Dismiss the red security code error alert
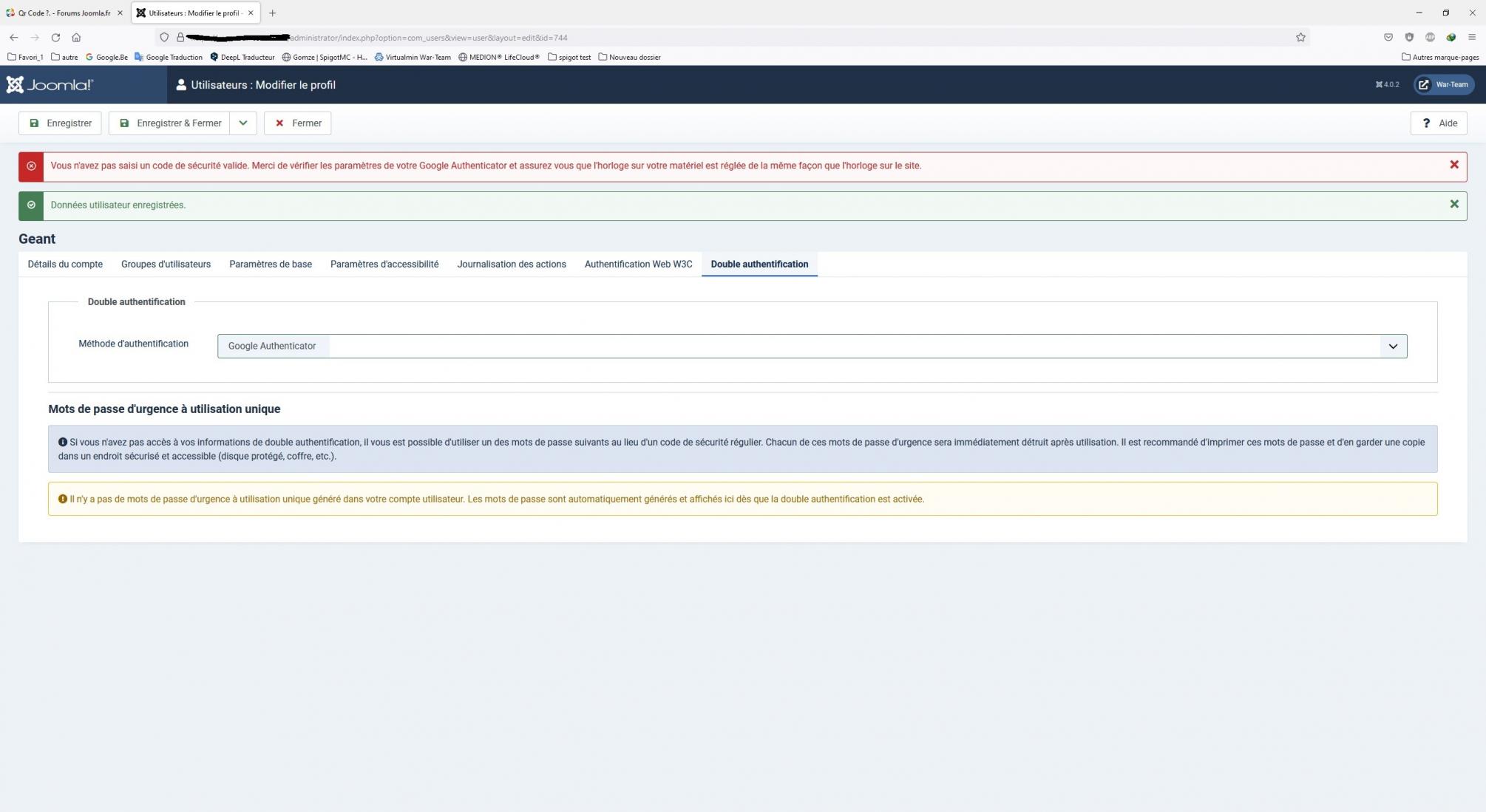The image size is (1486, 812). pyautogui.click(x=1453, y=165)
